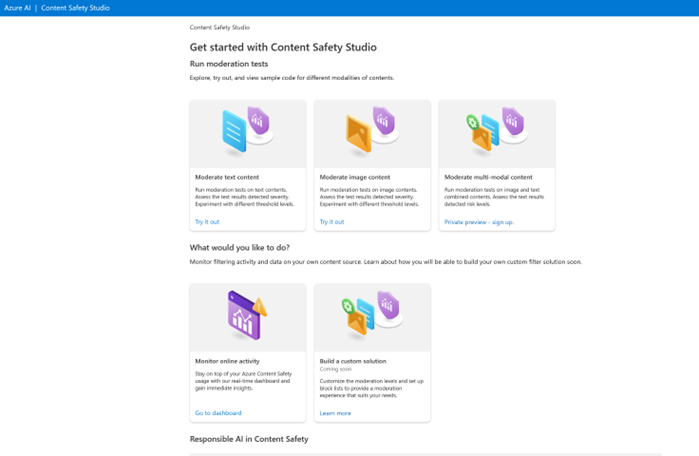
Task: Click the Moderate text content document icon
Action: 234,131
